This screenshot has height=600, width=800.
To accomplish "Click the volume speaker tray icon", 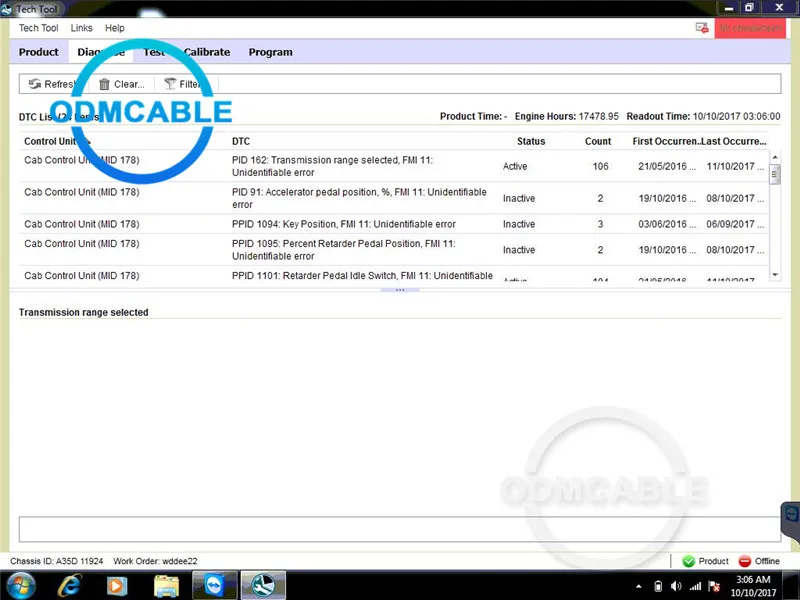I will coord(677,586).
